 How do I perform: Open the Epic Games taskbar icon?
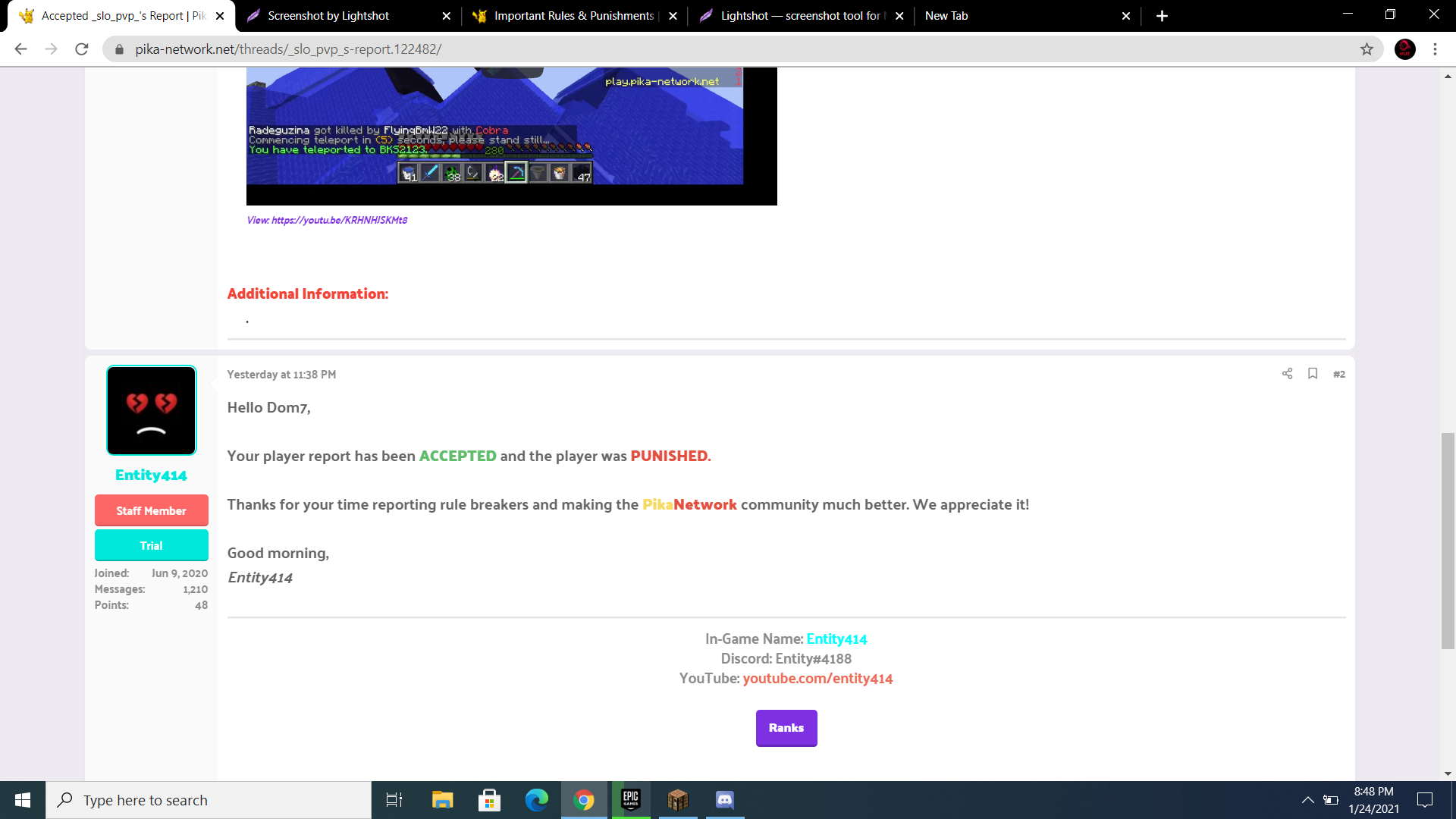[631, 800]
